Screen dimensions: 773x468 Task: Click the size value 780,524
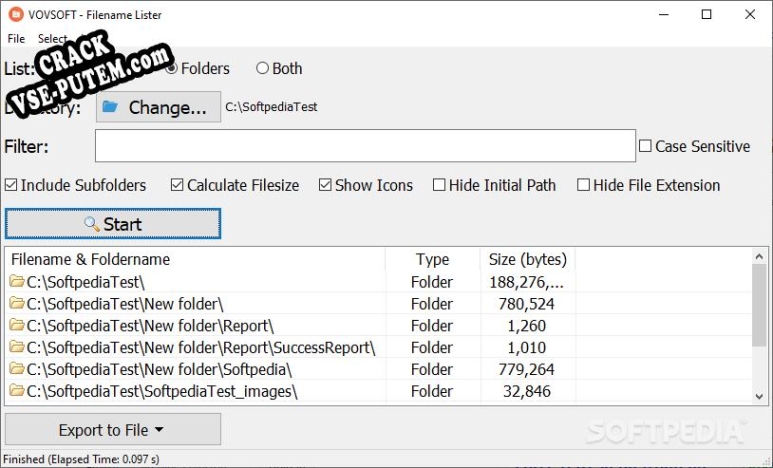(527, 304)
